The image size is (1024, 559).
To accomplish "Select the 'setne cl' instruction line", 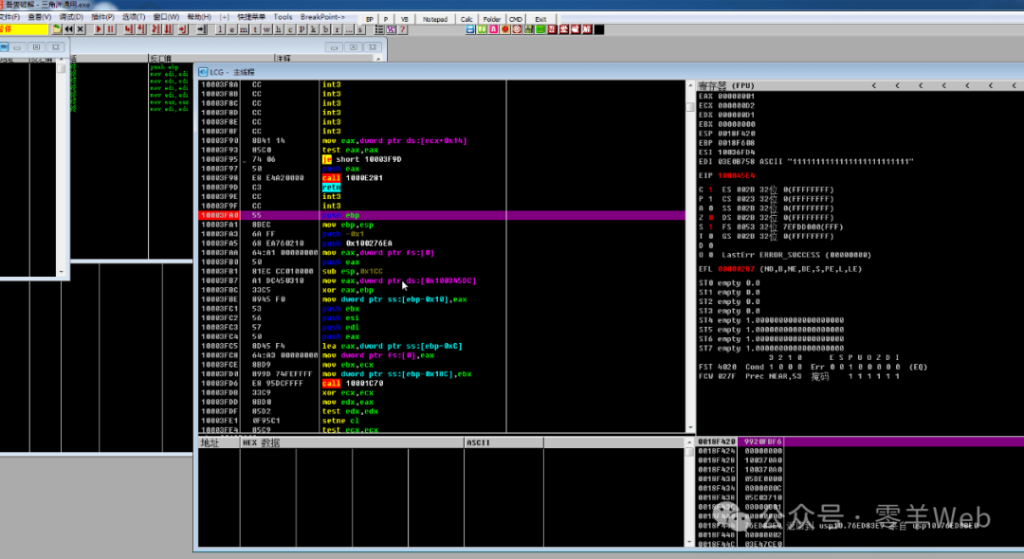I will coord(441,421).
